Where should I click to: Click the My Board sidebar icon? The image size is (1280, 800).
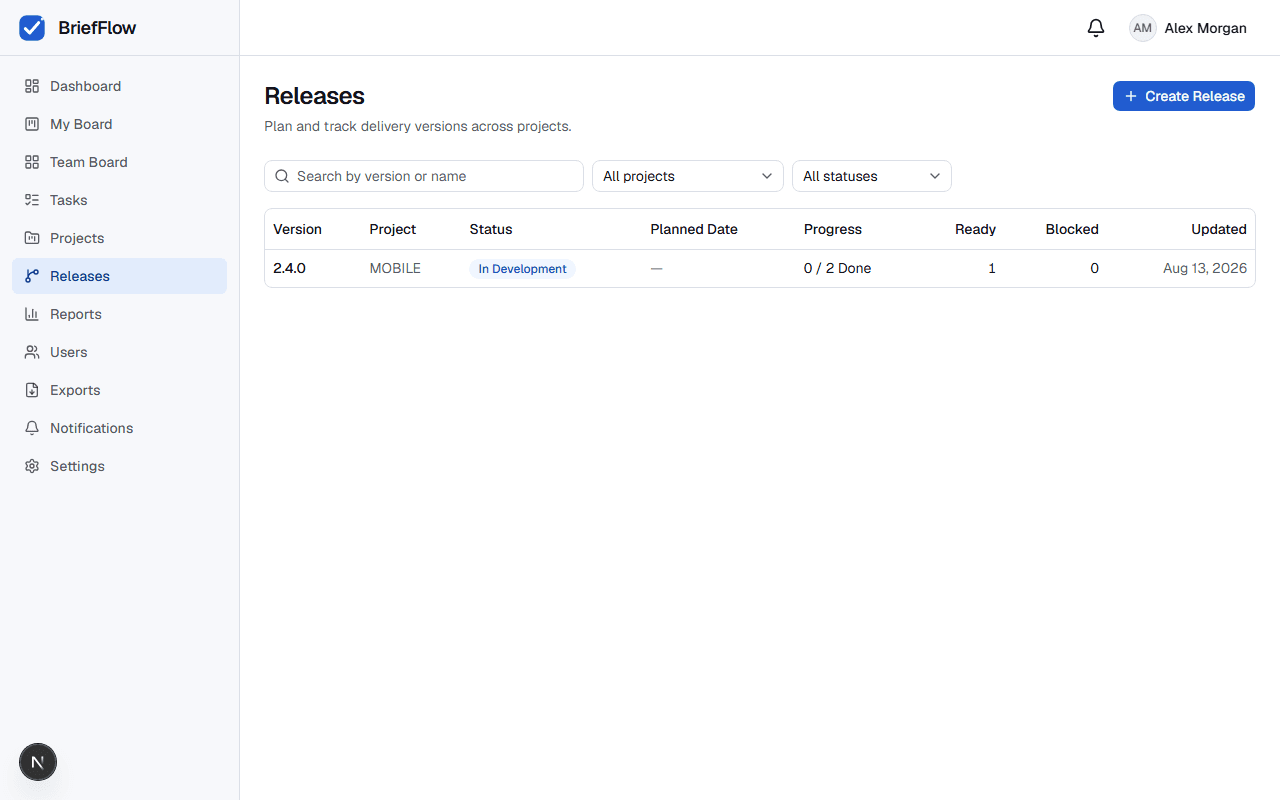click(x=32, y=124)
